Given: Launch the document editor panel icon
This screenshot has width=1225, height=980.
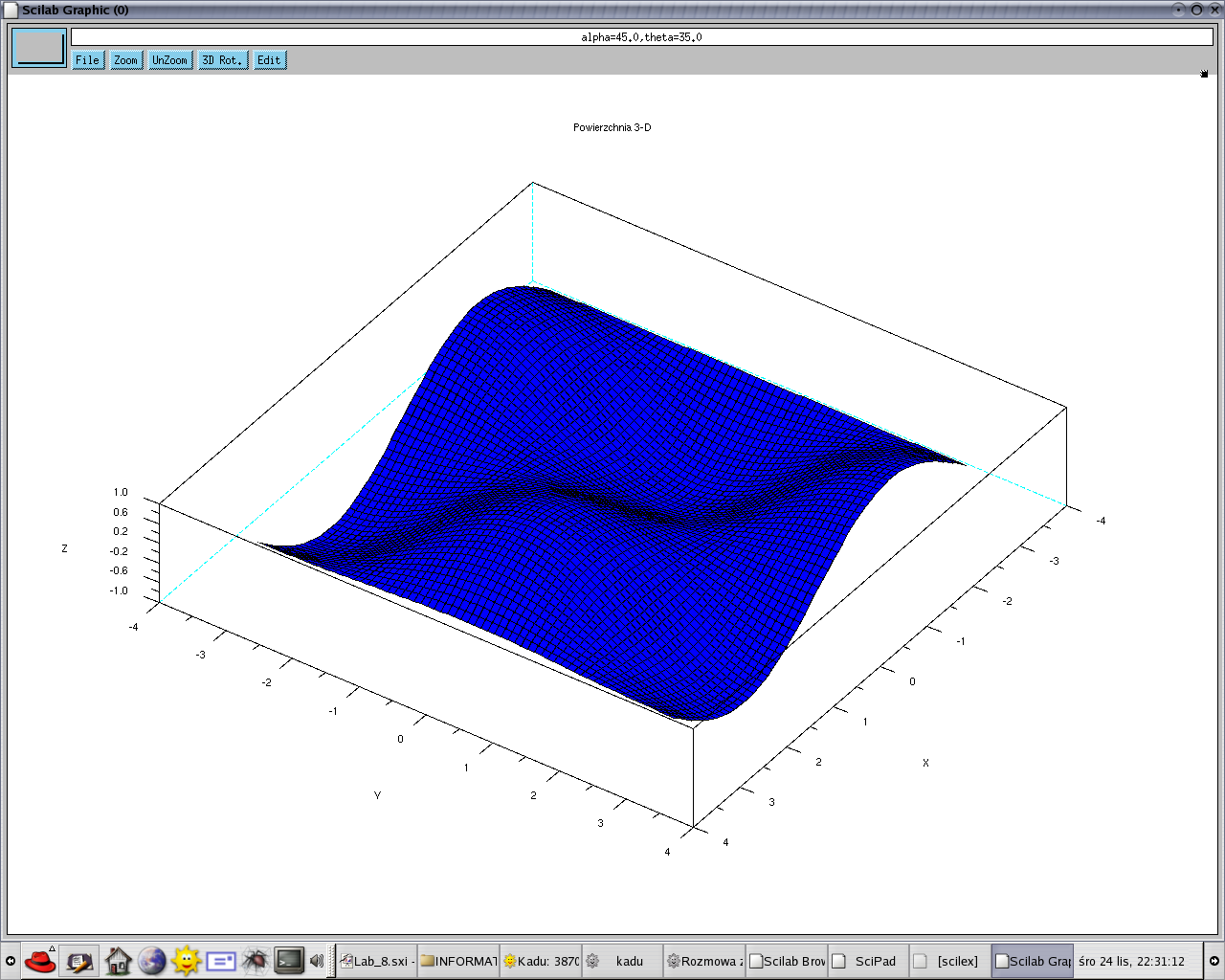Looking at the screenshot, I should click(x=80, y=961).
